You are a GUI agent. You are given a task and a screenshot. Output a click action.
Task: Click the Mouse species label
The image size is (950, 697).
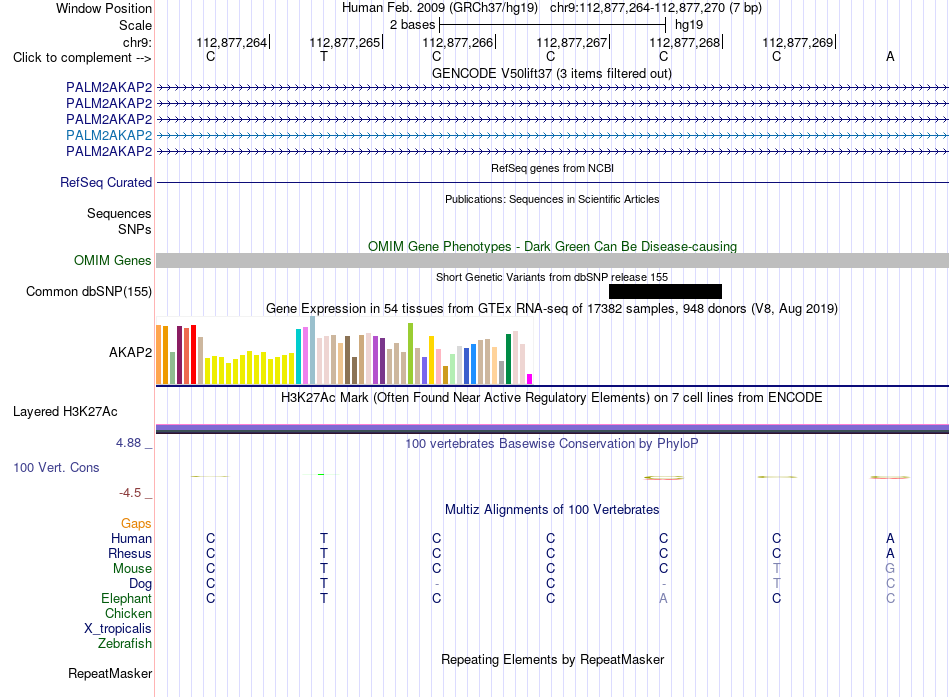132,569
